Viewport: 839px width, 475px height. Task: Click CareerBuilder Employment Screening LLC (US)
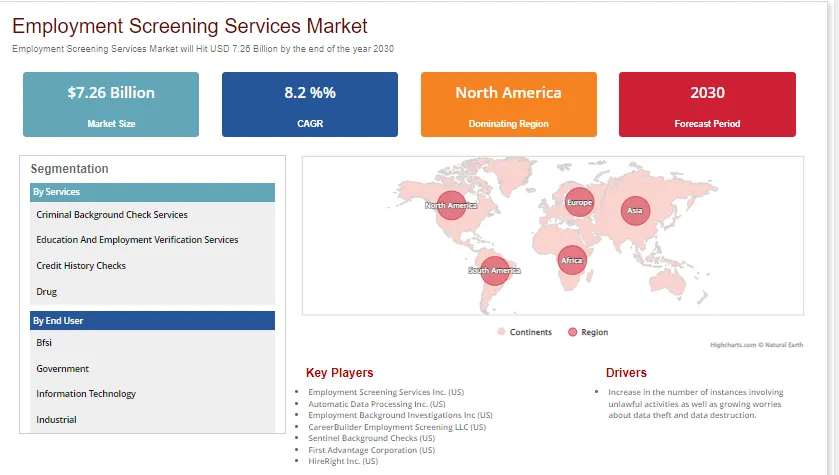(397, 427)
